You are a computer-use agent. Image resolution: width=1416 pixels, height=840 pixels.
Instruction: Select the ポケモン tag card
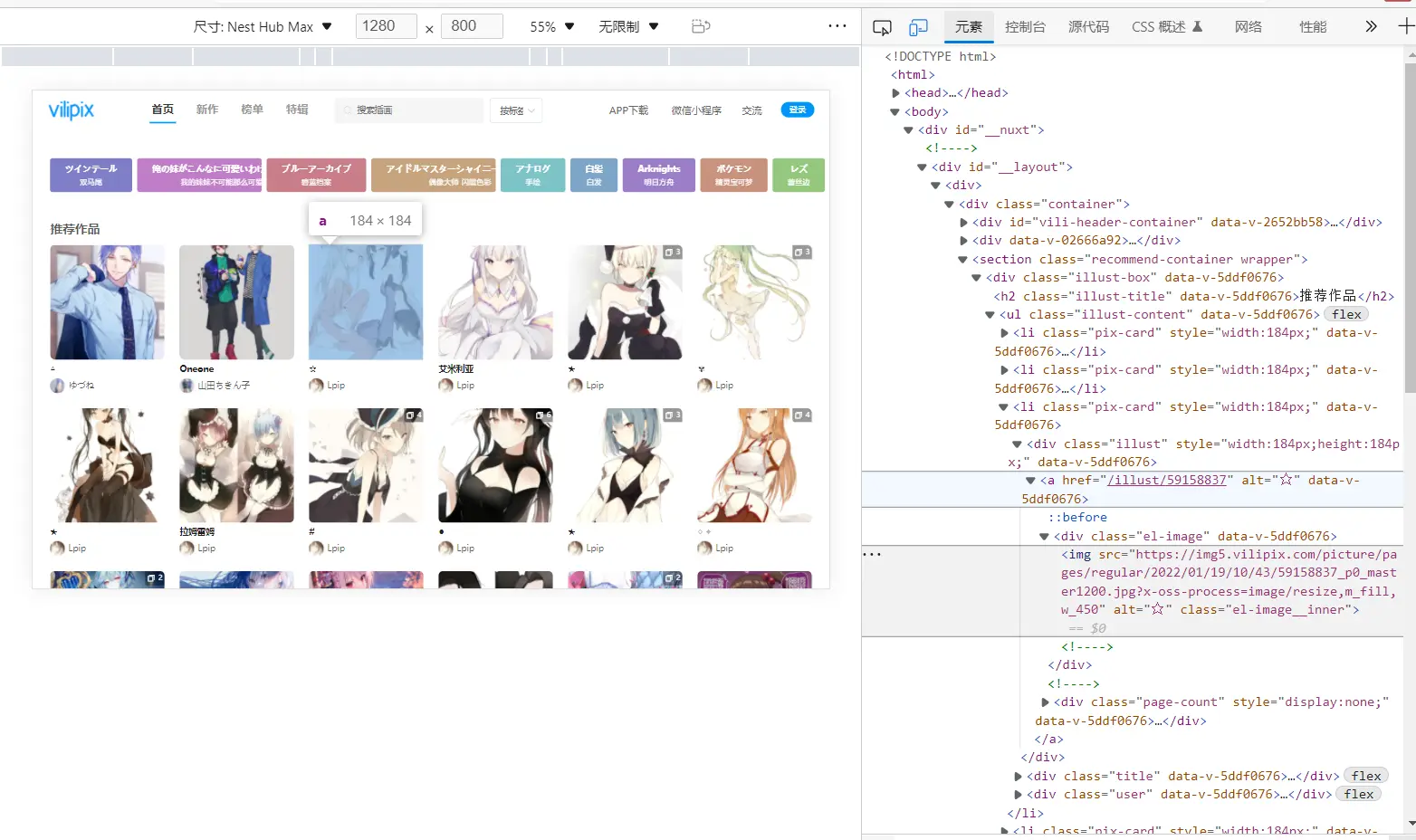tap(734, 175)
